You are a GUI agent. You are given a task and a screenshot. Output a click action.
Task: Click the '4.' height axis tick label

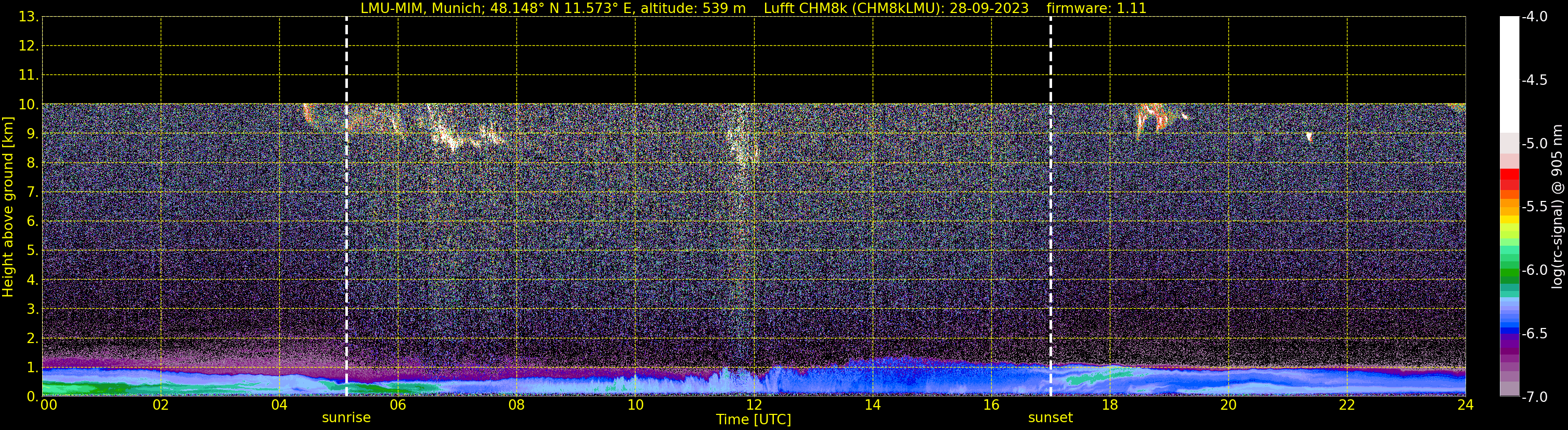32,280
